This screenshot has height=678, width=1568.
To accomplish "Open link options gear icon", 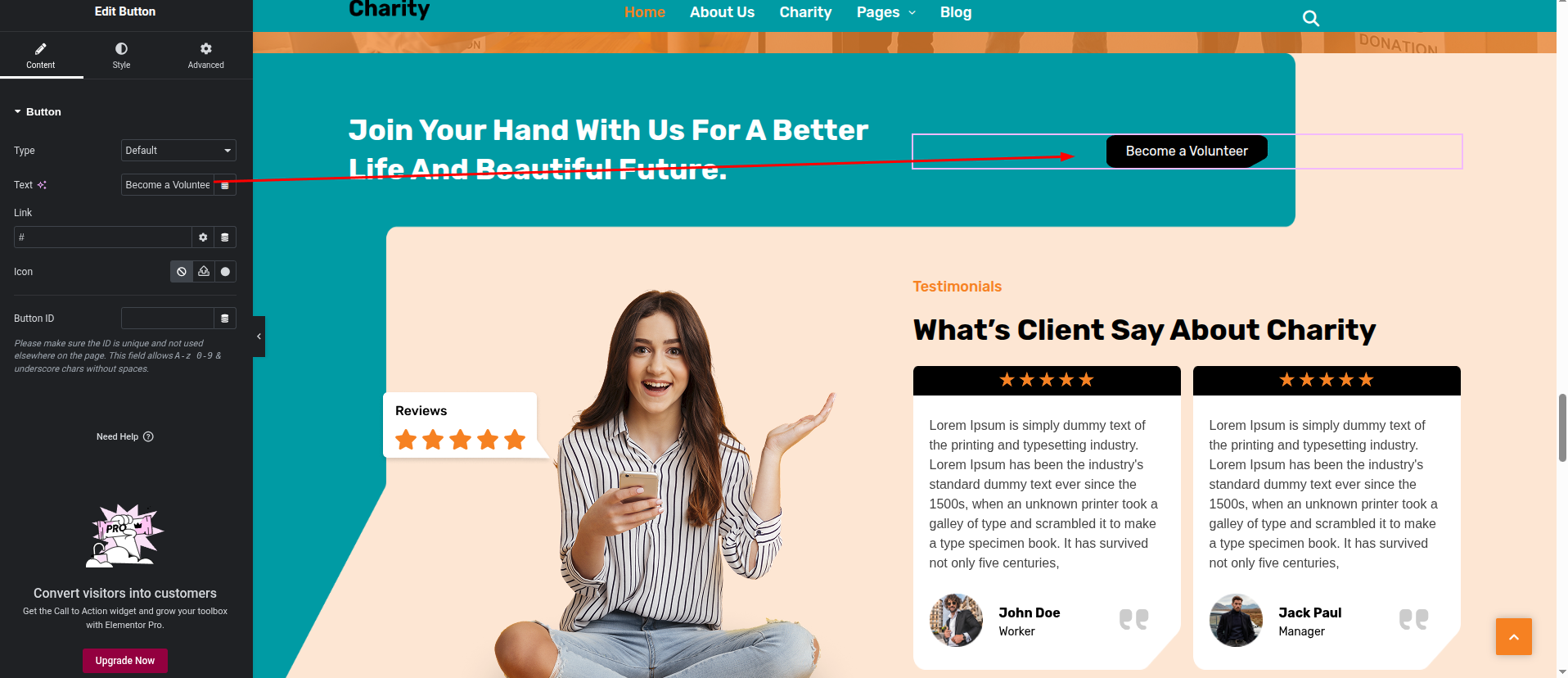I will pos(203,237).
